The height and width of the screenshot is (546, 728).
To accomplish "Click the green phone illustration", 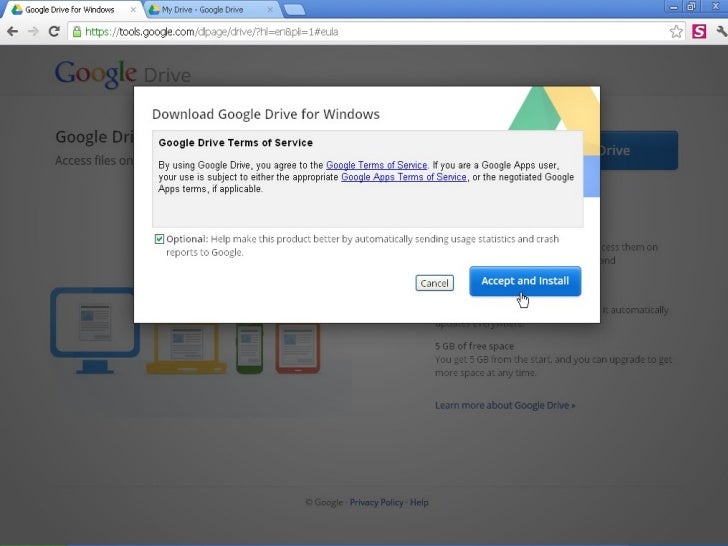I will click(x=250, y=348).
